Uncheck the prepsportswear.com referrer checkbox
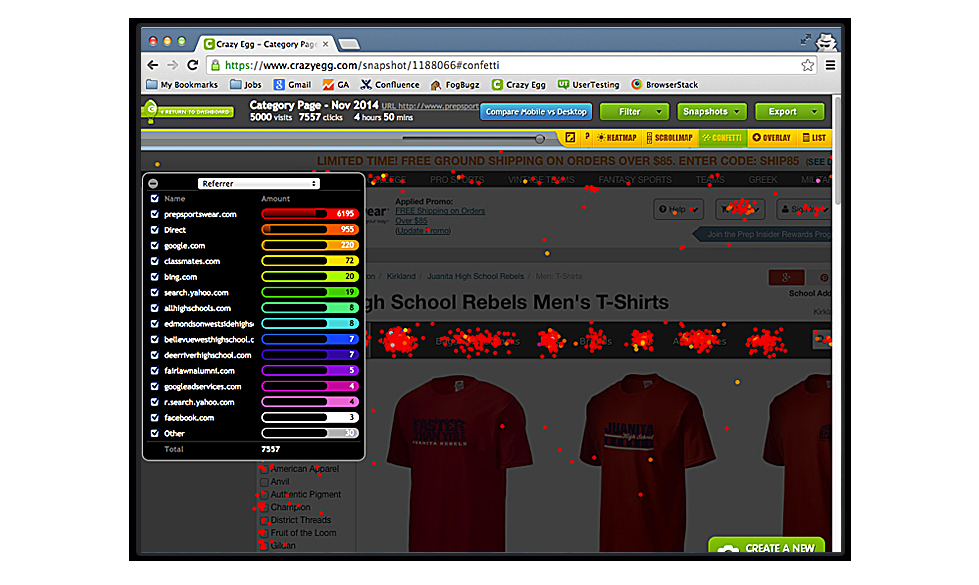Image resolution: width=979 pixels, height=585 pixels. (x=154, y=214)
